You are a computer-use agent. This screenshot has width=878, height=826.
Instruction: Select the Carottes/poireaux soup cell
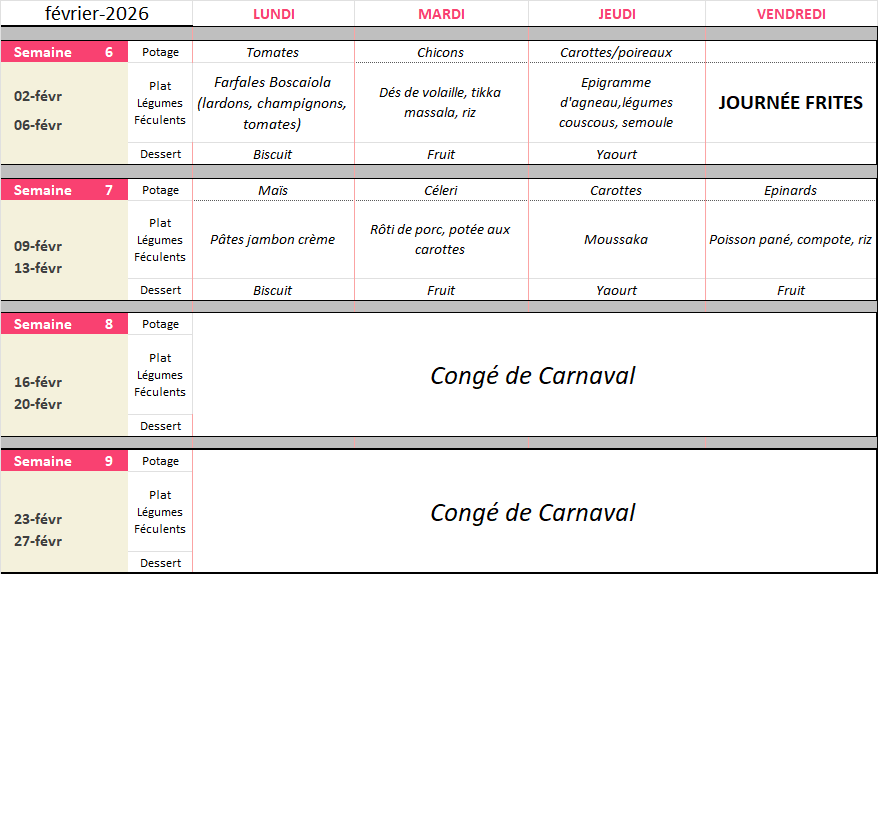[616, 52]
